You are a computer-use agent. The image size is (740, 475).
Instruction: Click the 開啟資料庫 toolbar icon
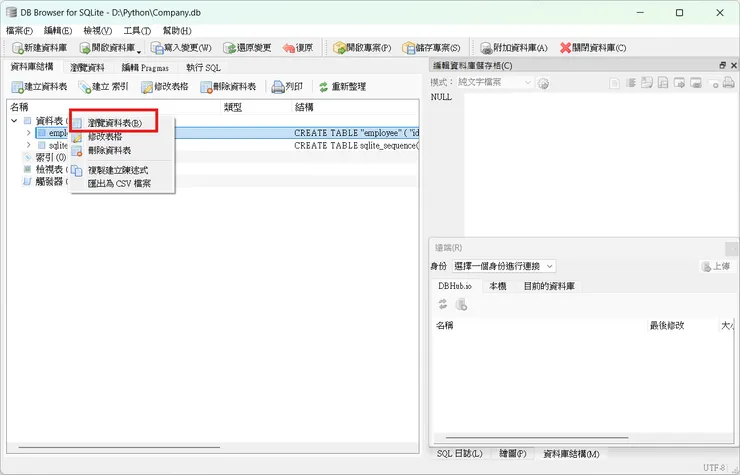[85, 48]
